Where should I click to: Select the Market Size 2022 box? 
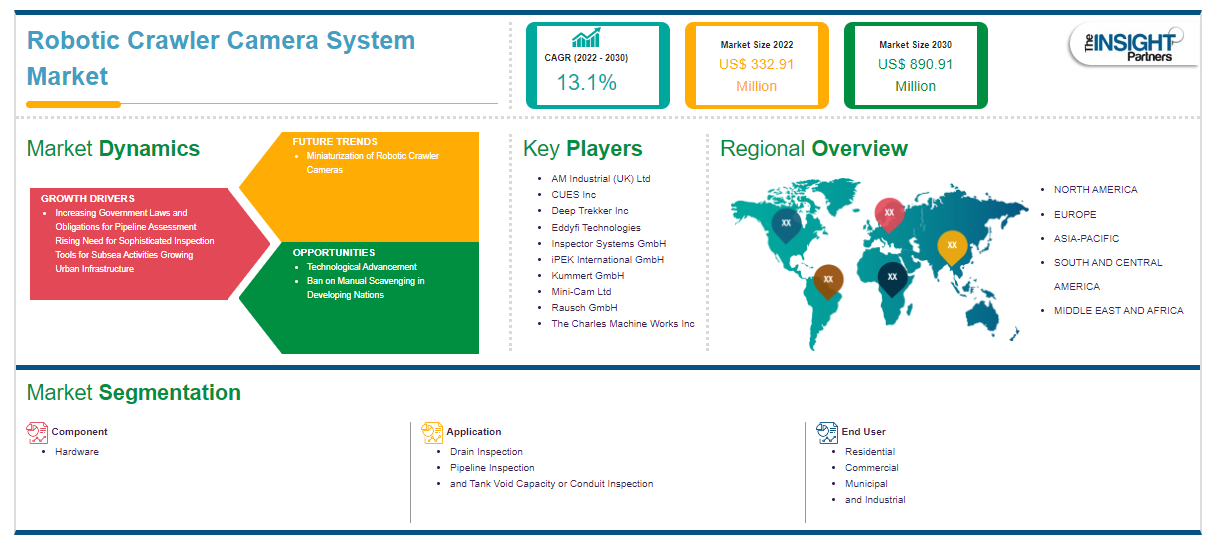756,65
